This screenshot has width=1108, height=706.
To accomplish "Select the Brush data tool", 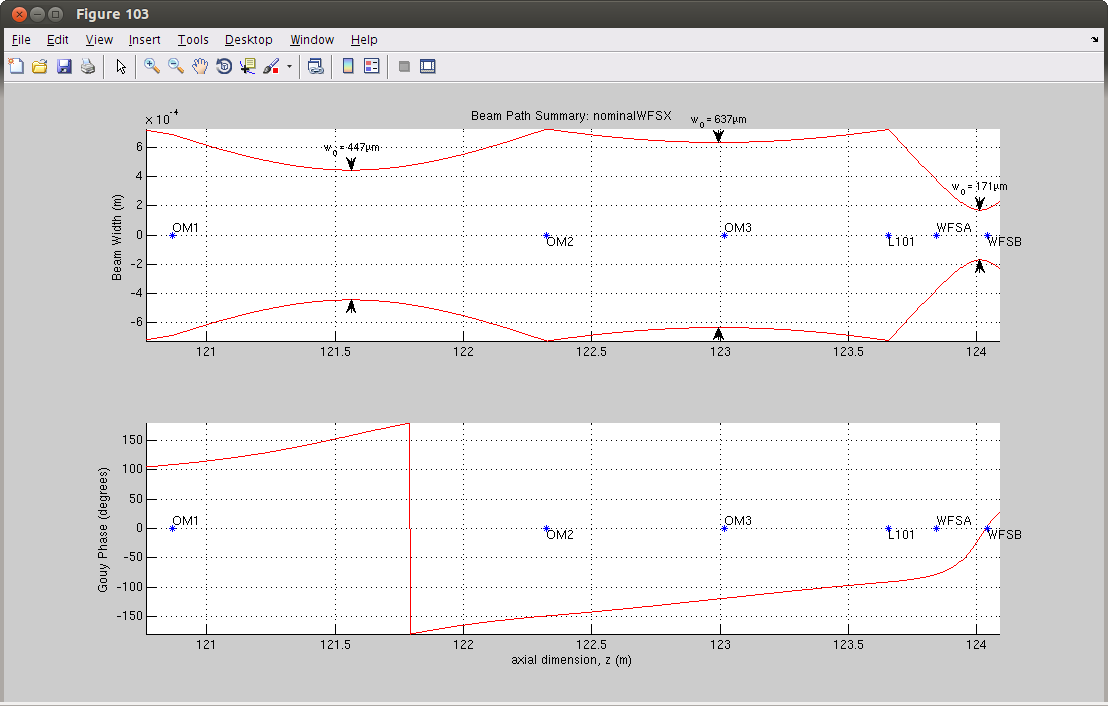I will tap(271, 66).
